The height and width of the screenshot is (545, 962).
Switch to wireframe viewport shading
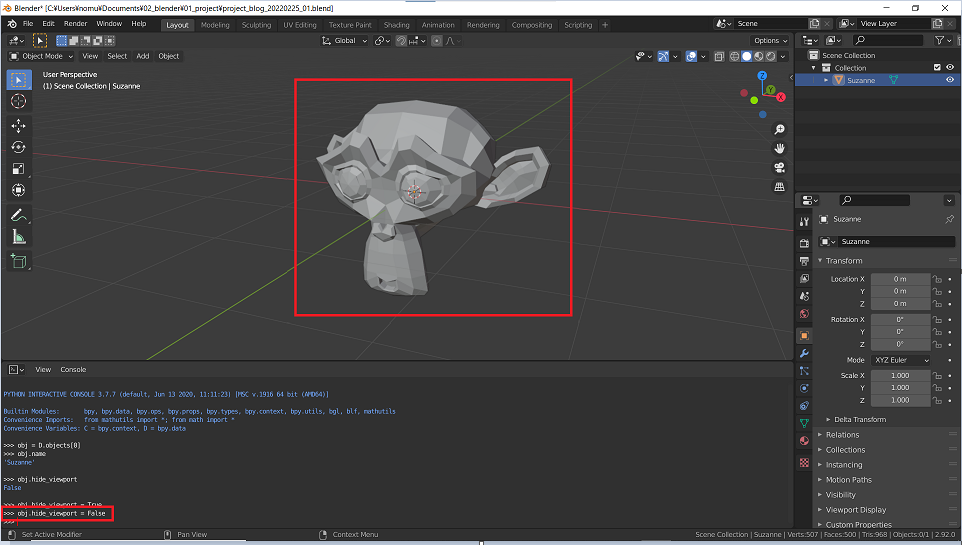pyautogui.click(x=734, y=56)
